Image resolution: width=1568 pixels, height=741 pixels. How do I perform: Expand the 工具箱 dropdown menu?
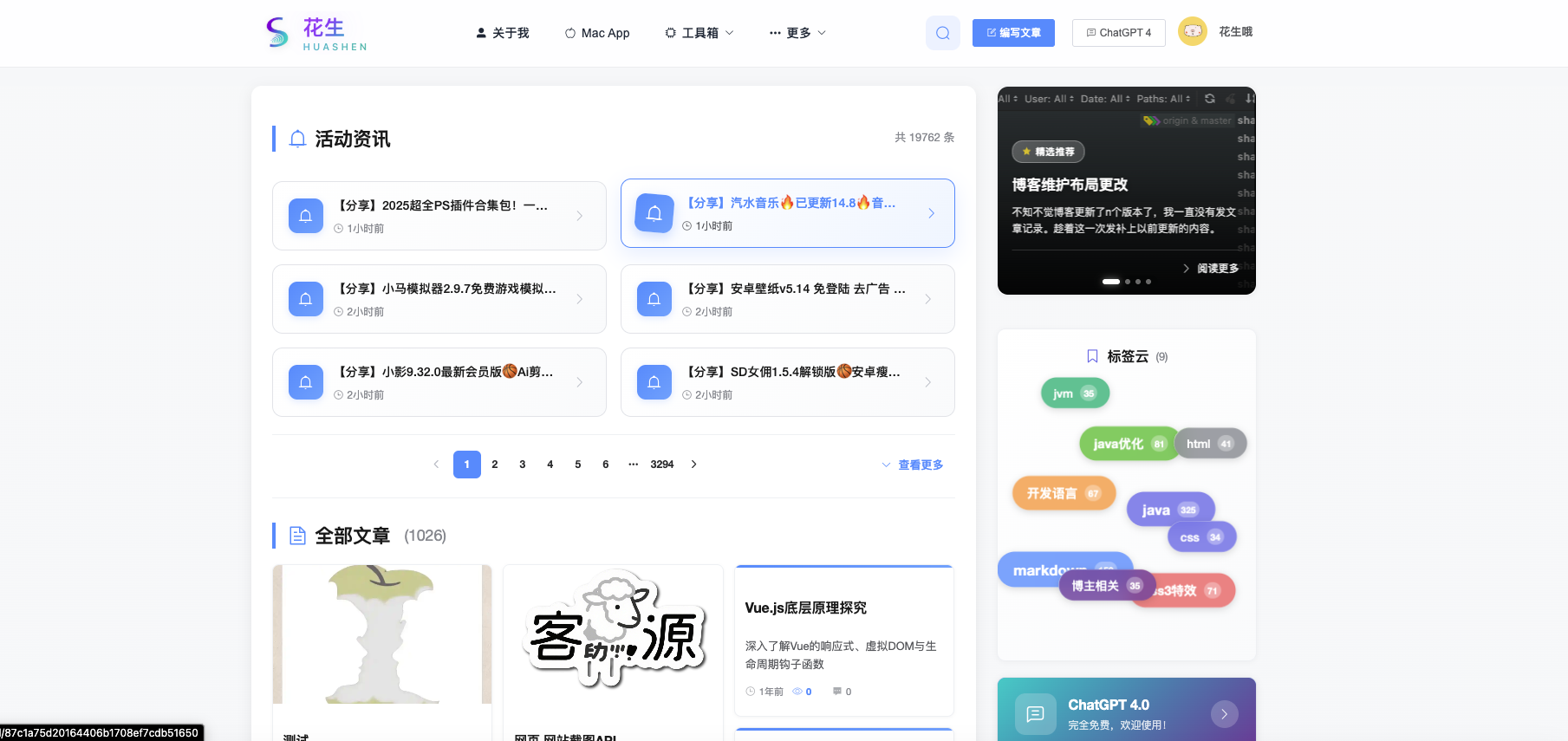699,33
